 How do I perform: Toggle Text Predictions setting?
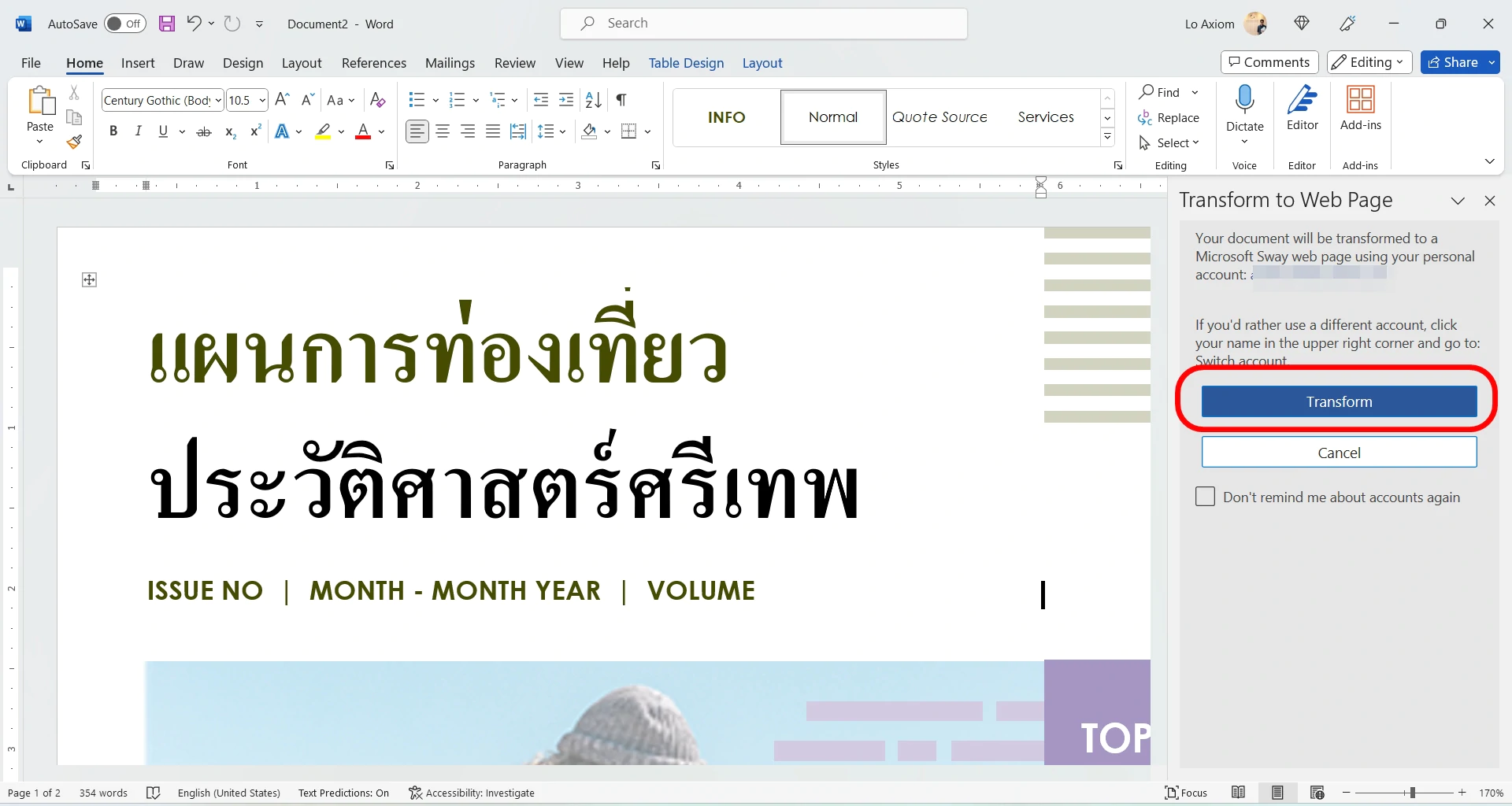(x=343, y=793)
